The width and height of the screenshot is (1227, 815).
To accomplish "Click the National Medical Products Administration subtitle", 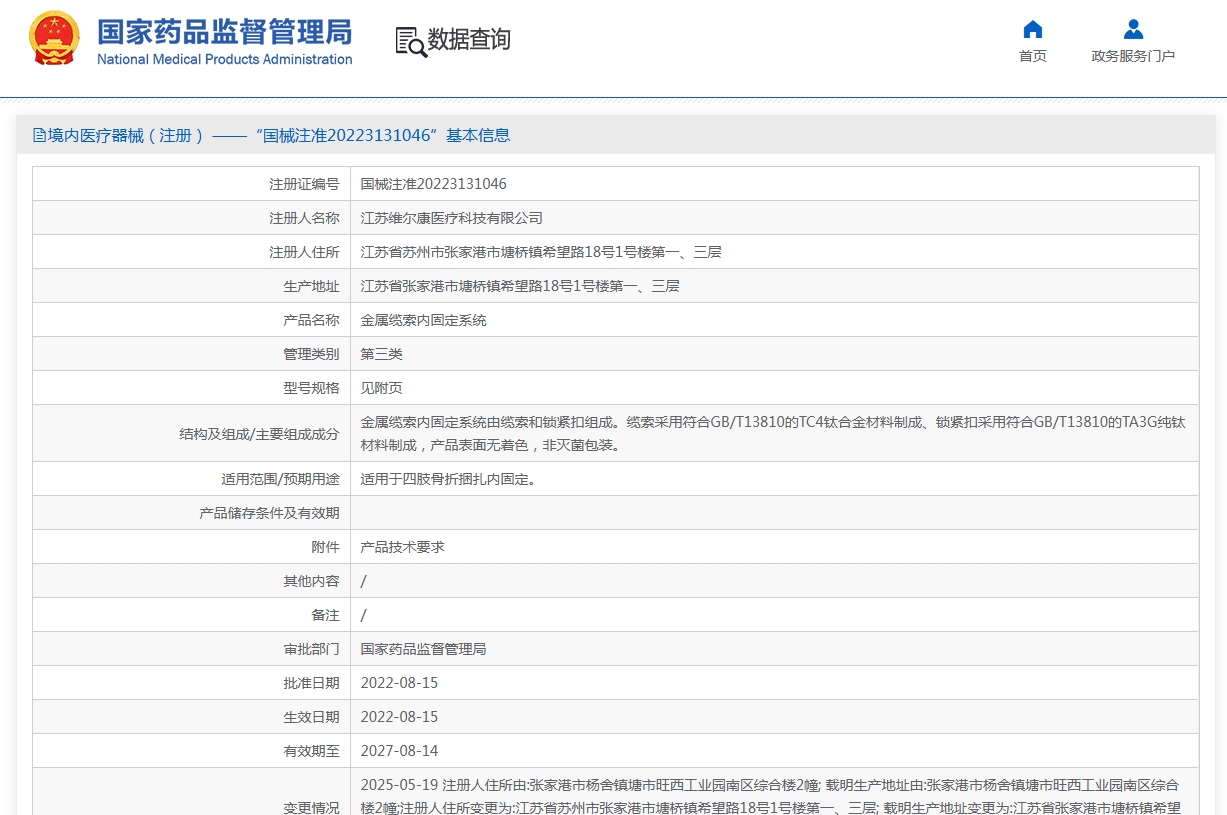I will (225, 59).
